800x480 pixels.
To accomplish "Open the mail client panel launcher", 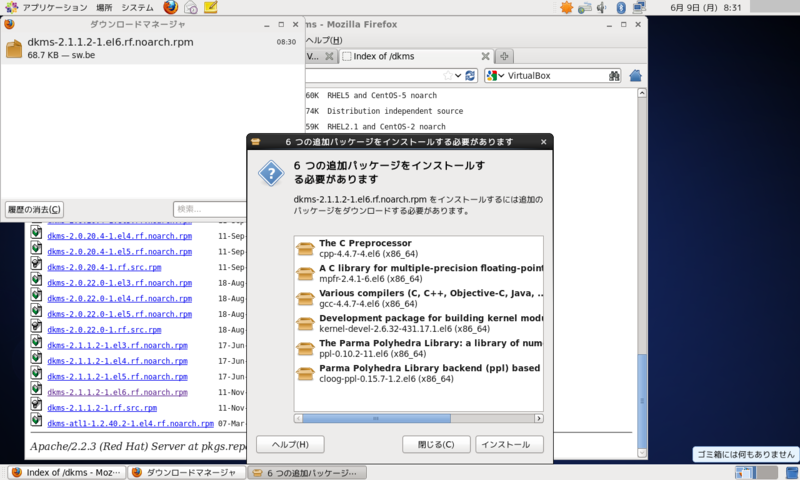I will [x=191, y=7].
